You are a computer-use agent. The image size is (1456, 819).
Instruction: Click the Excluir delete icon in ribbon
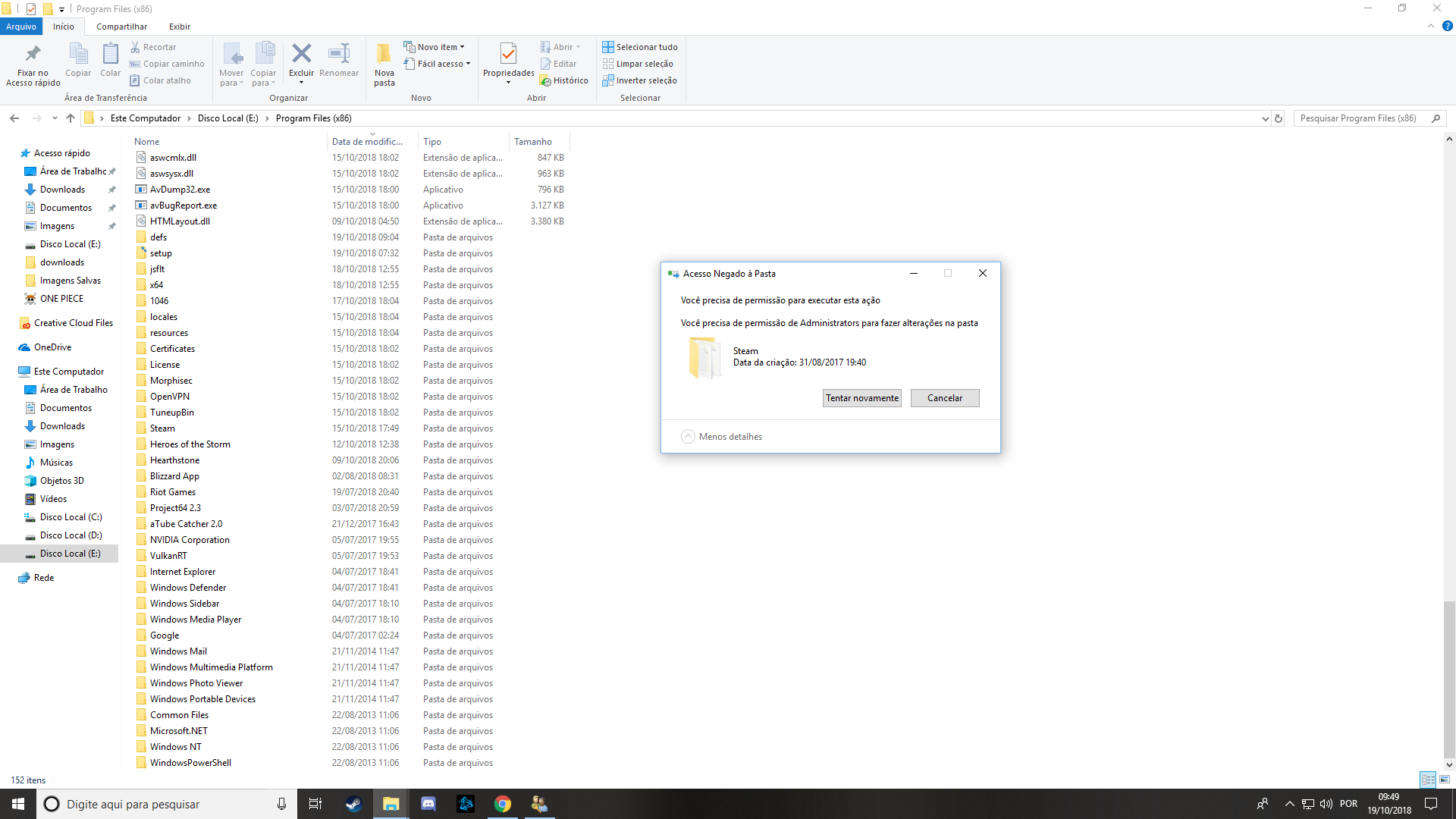tap(301, 55)
